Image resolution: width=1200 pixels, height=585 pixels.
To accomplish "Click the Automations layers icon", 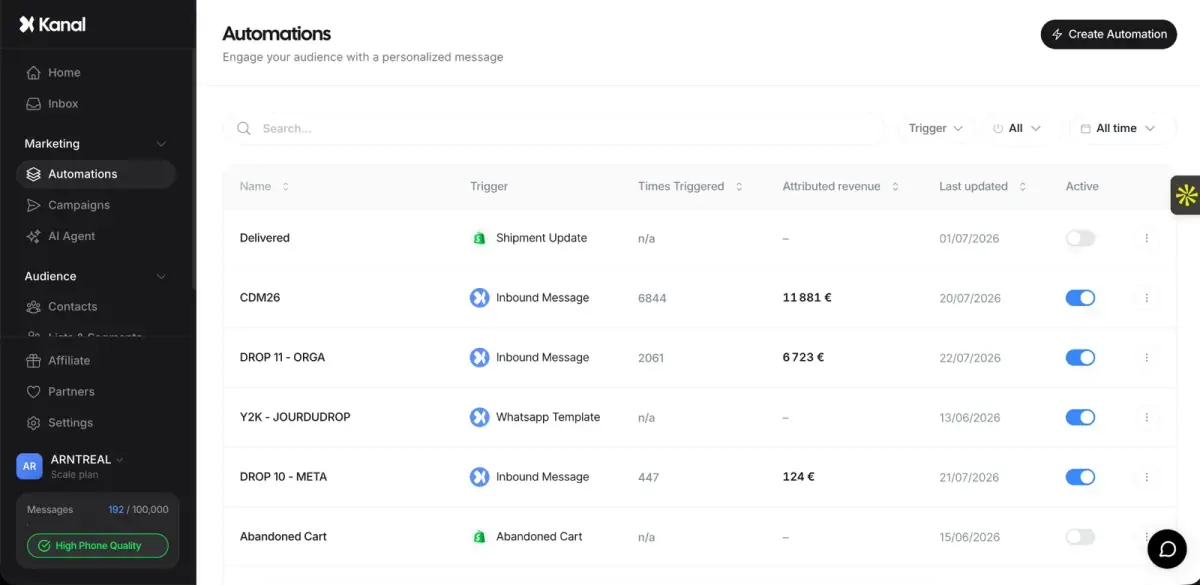I will coord(34,174).
